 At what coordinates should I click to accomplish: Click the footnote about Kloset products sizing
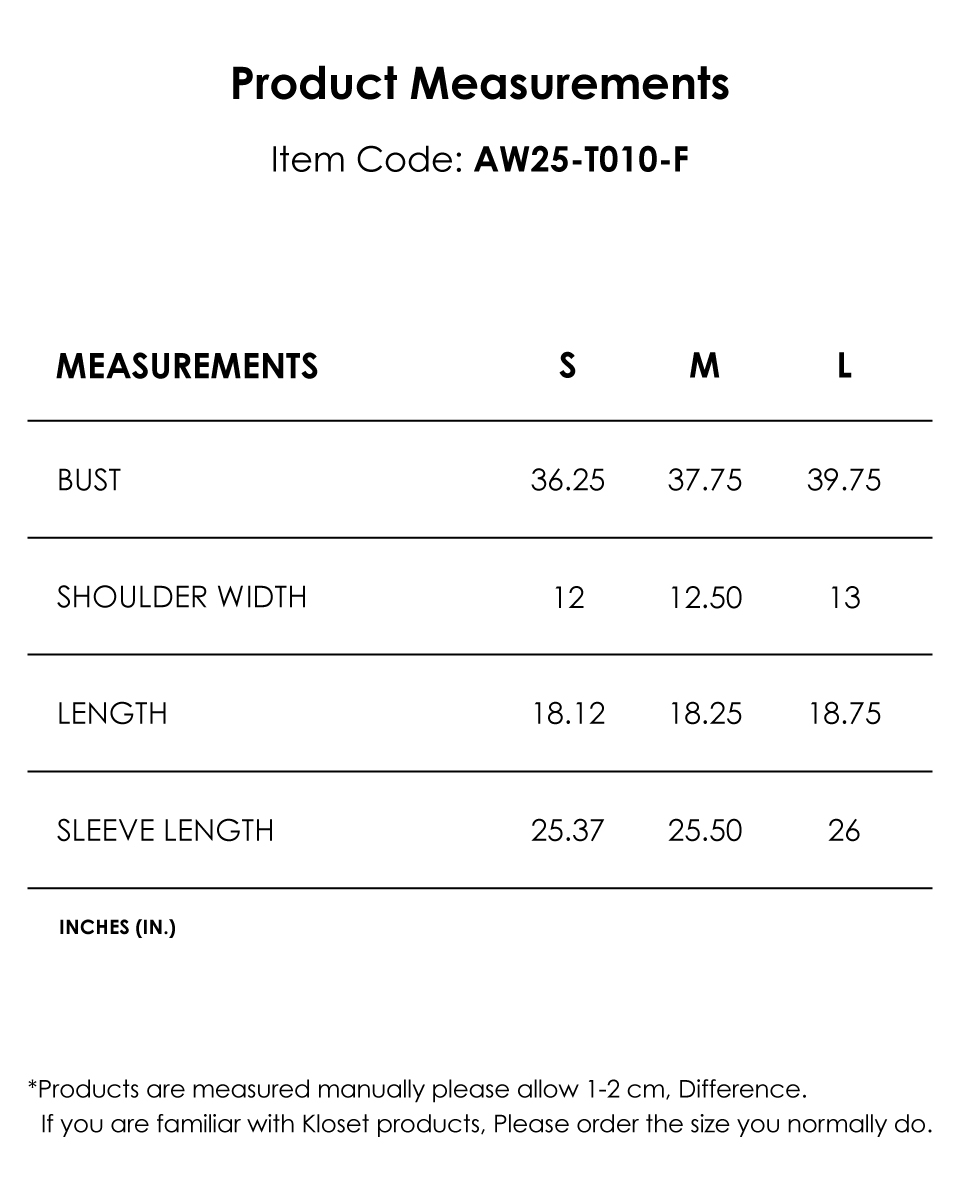click(486, 1124)
